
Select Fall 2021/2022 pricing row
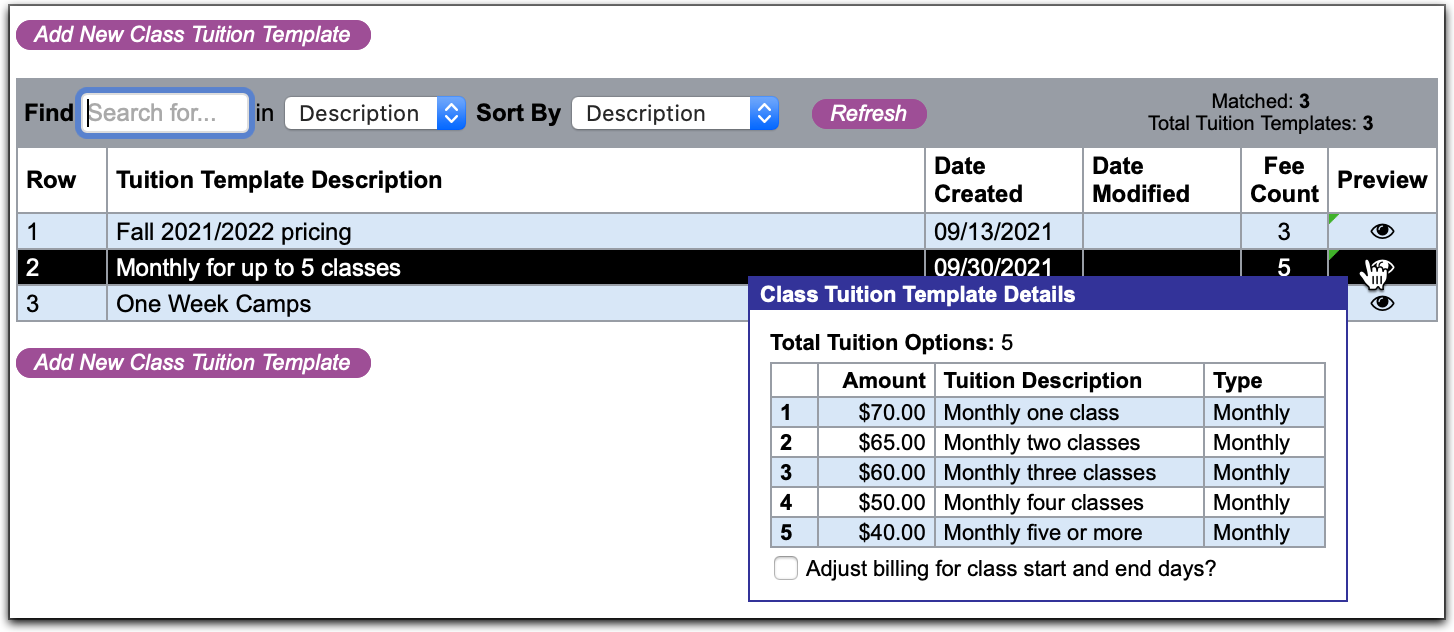point(234,232)
